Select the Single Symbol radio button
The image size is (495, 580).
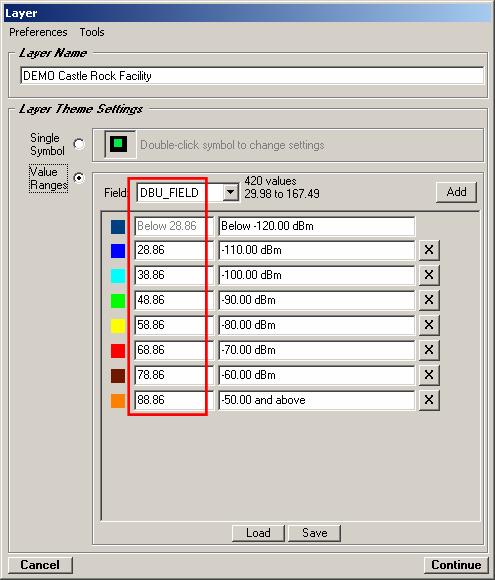79,144
